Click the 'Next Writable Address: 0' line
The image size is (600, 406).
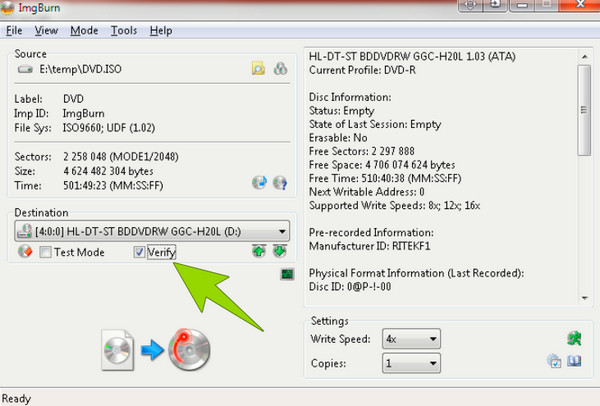point(367,192)
